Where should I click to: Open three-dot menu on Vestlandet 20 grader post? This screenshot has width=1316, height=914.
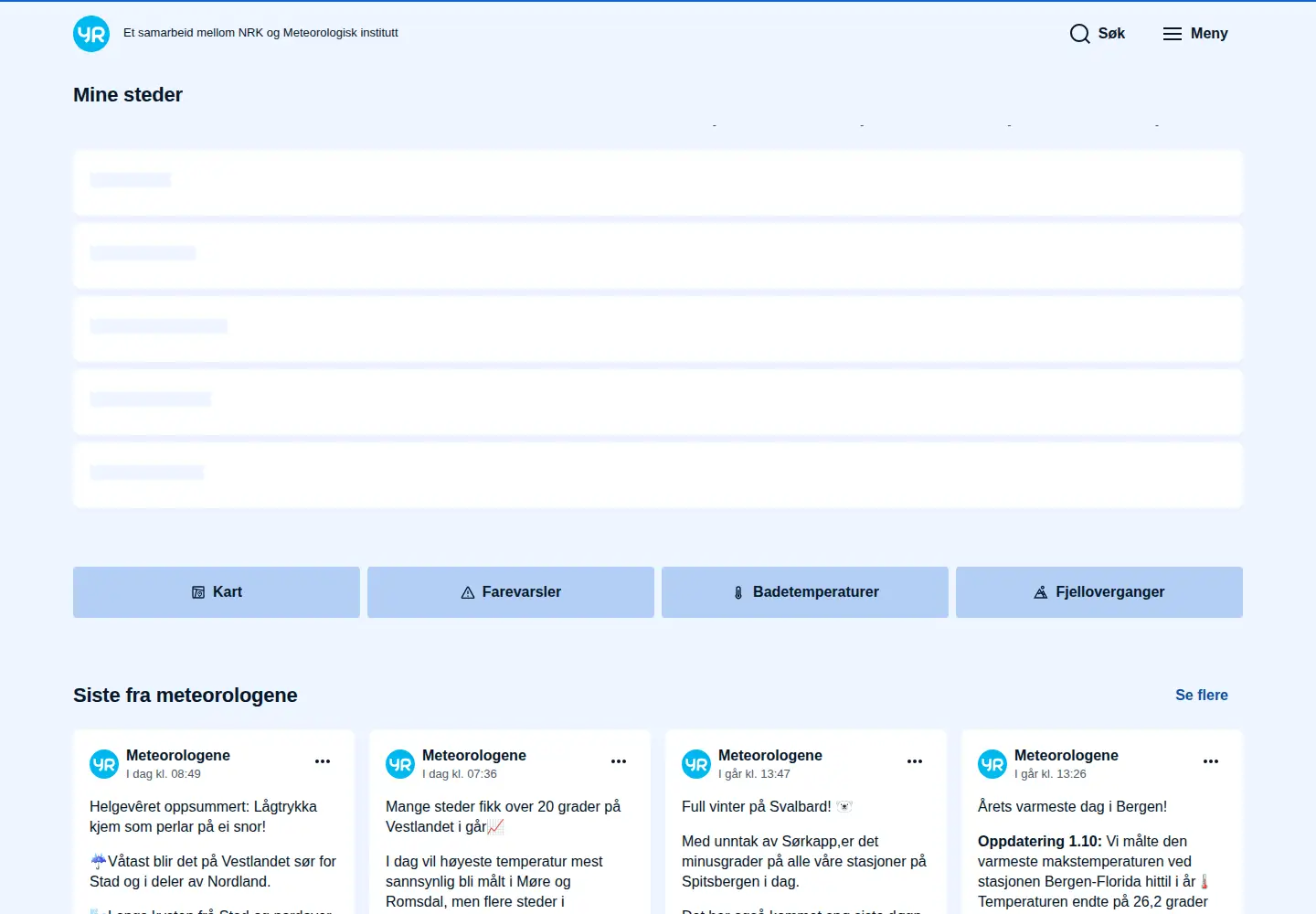click(619, 761)
